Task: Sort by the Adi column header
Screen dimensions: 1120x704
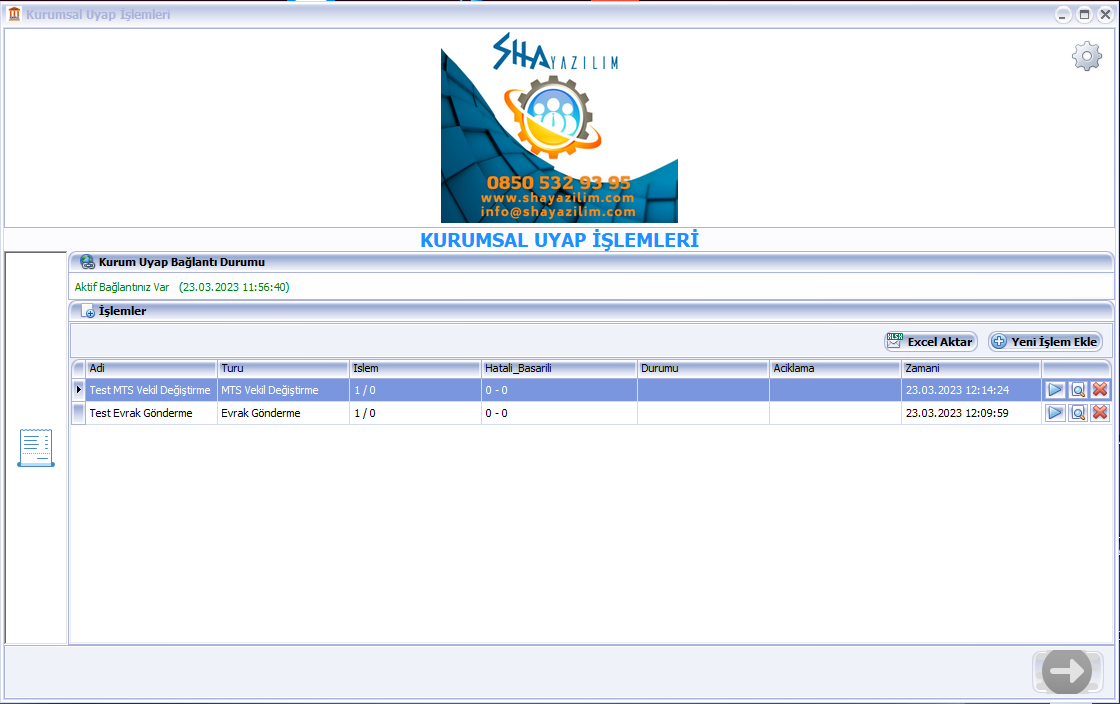Action: (x=151, y=368)
